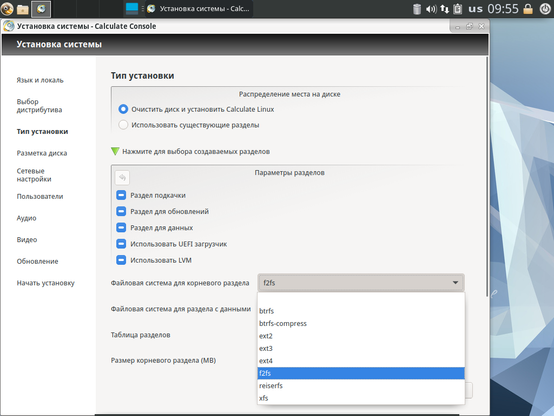Click 'Параметры разделов' group title
The height and width of the screenshot is (416, 554).
[289, 172]
